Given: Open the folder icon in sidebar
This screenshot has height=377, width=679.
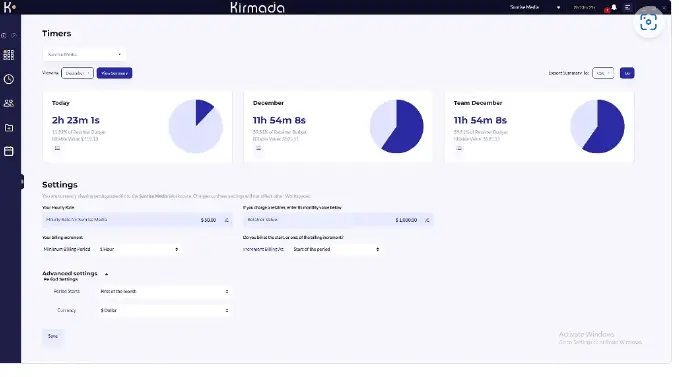Looking at the screenshot, I should pos(9,128).
